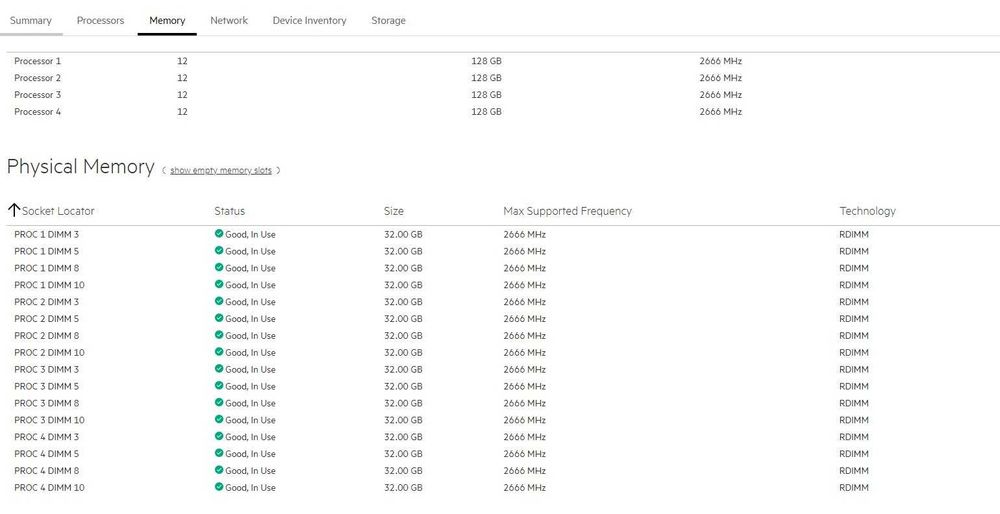The height and width of the screenshot is (514, 1000).
Task: Go to the Device Inventory tab
Action: (x=309, y=20)
